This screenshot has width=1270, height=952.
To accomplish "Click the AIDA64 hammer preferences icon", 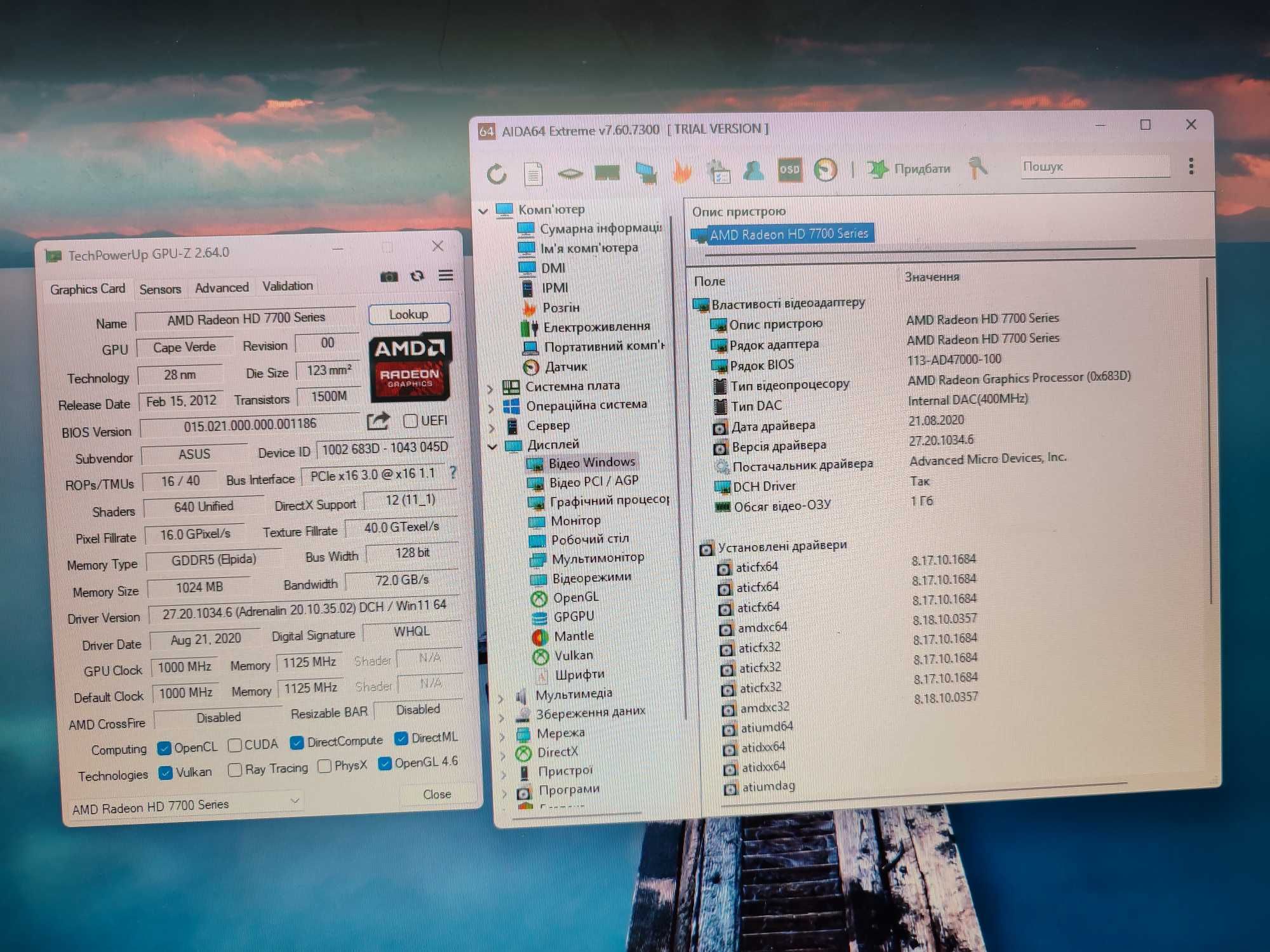I will 977,168.
